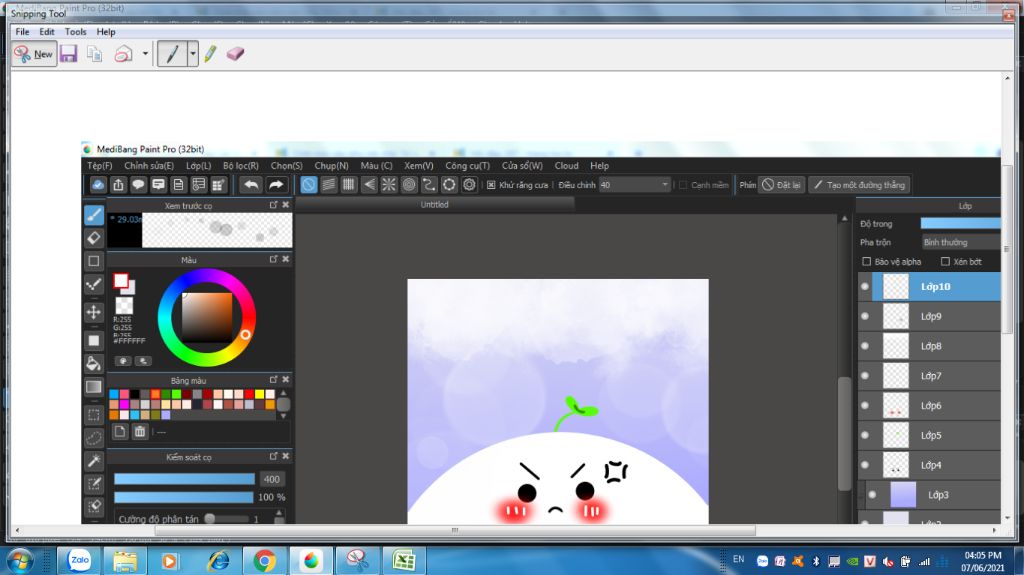Select the Eraser tool in MediBang
The width and height of the screenshot is (1024, 575).
tap(94, 238)
